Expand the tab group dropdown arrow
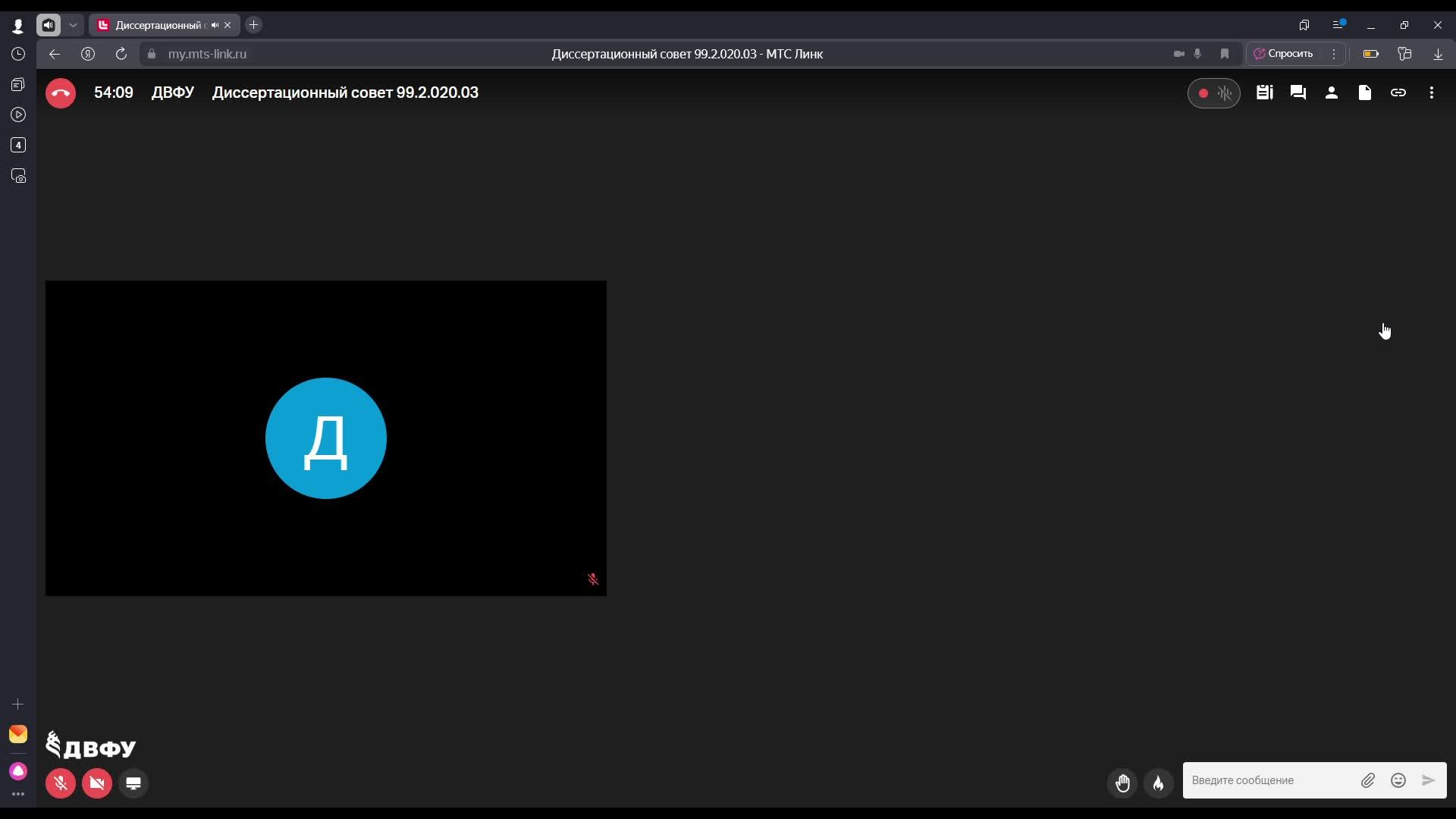 point(73,25)
